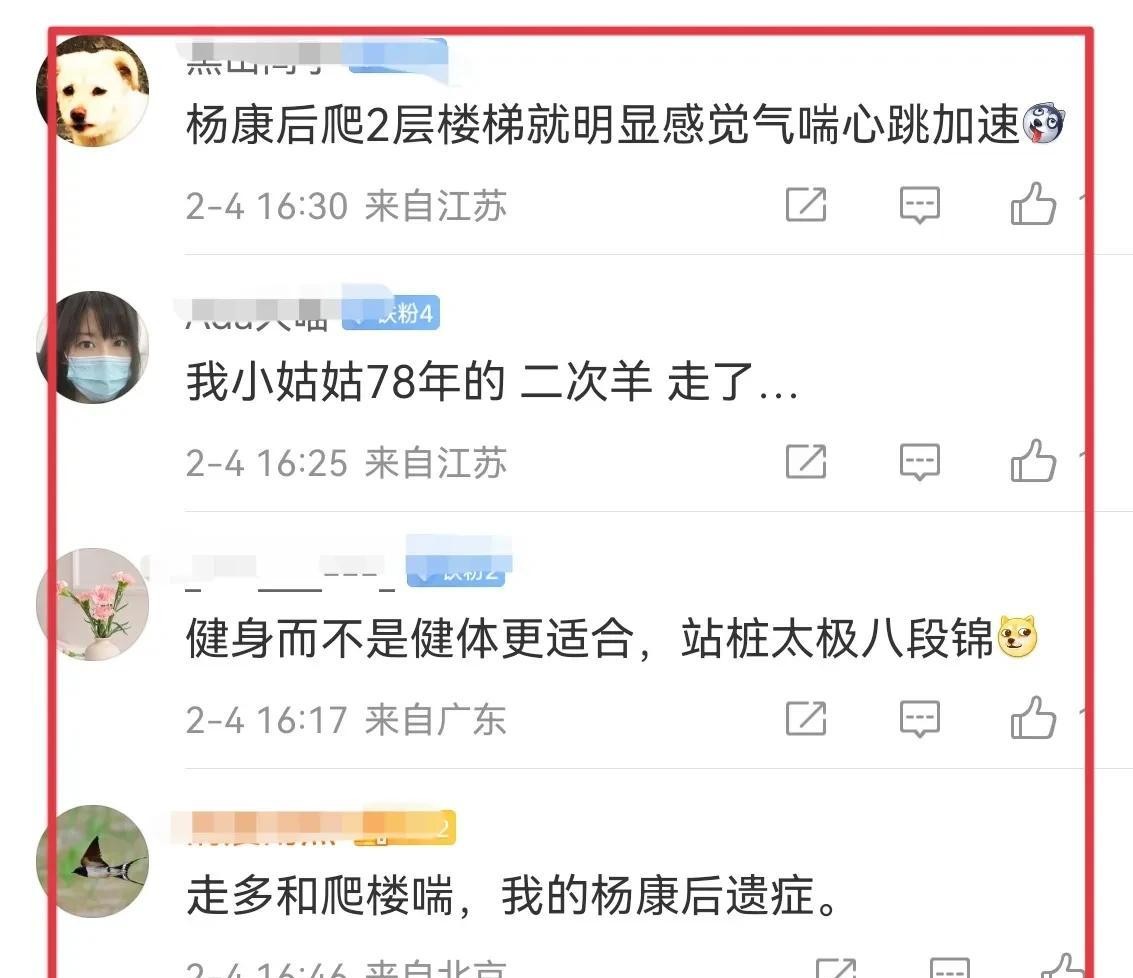Image resolution: width=1133 pixels, height=978 pixels.
Task: Repost the 16:30 comment from 江苏
Action: click(806, 205)
